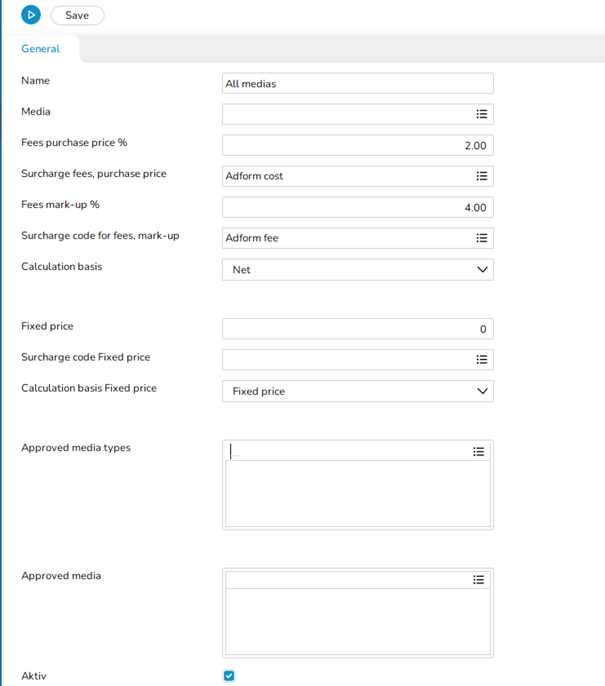Expand Calculation basis Fixed price dropdown

482,391
